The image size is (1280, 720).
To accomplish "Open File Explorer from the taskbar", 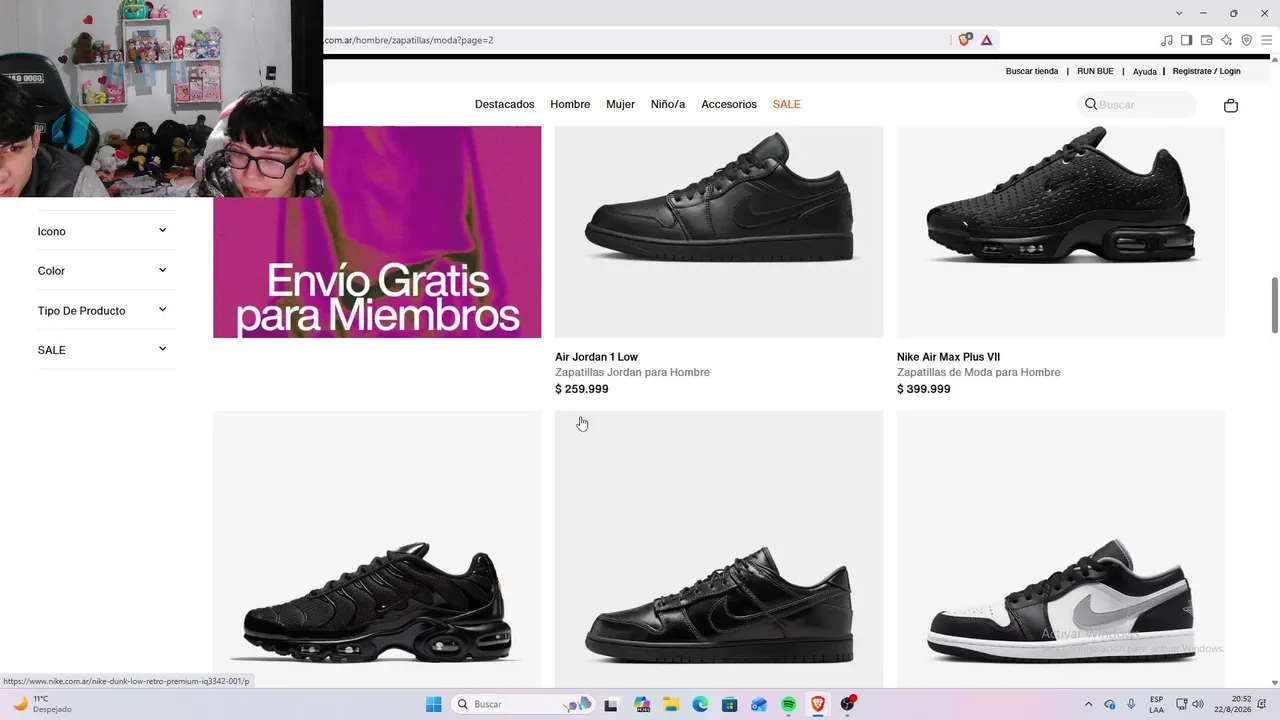I will click(671, 704).
